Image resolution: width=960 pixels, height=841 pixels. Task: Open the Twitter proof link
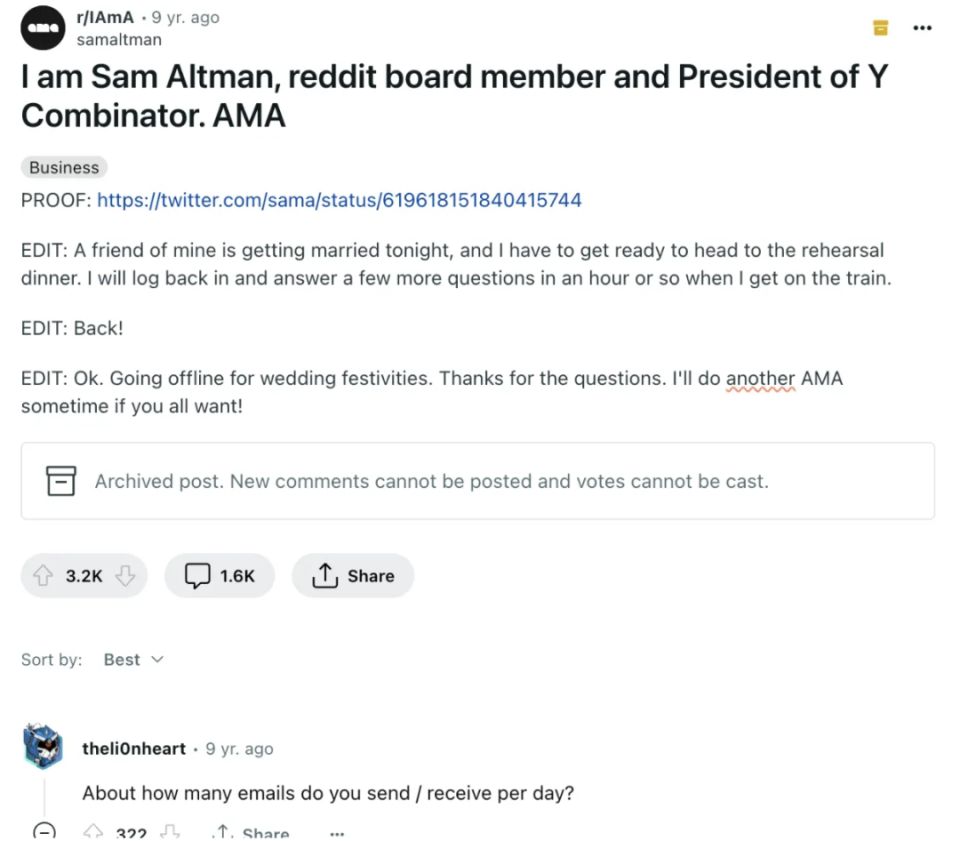tap(339, 200)
